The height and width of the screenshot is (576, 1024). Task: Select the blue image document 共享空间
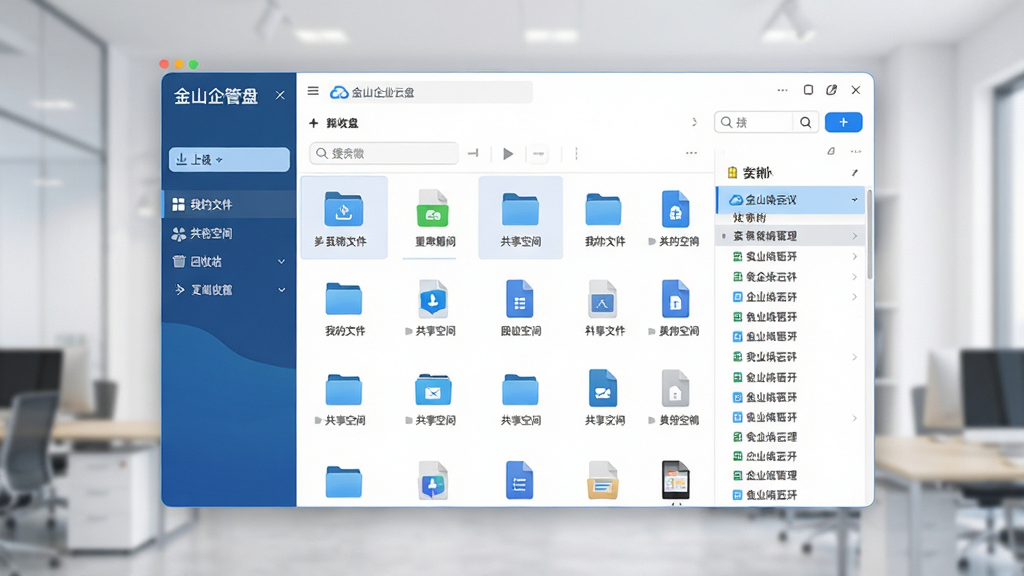[603, 397]
